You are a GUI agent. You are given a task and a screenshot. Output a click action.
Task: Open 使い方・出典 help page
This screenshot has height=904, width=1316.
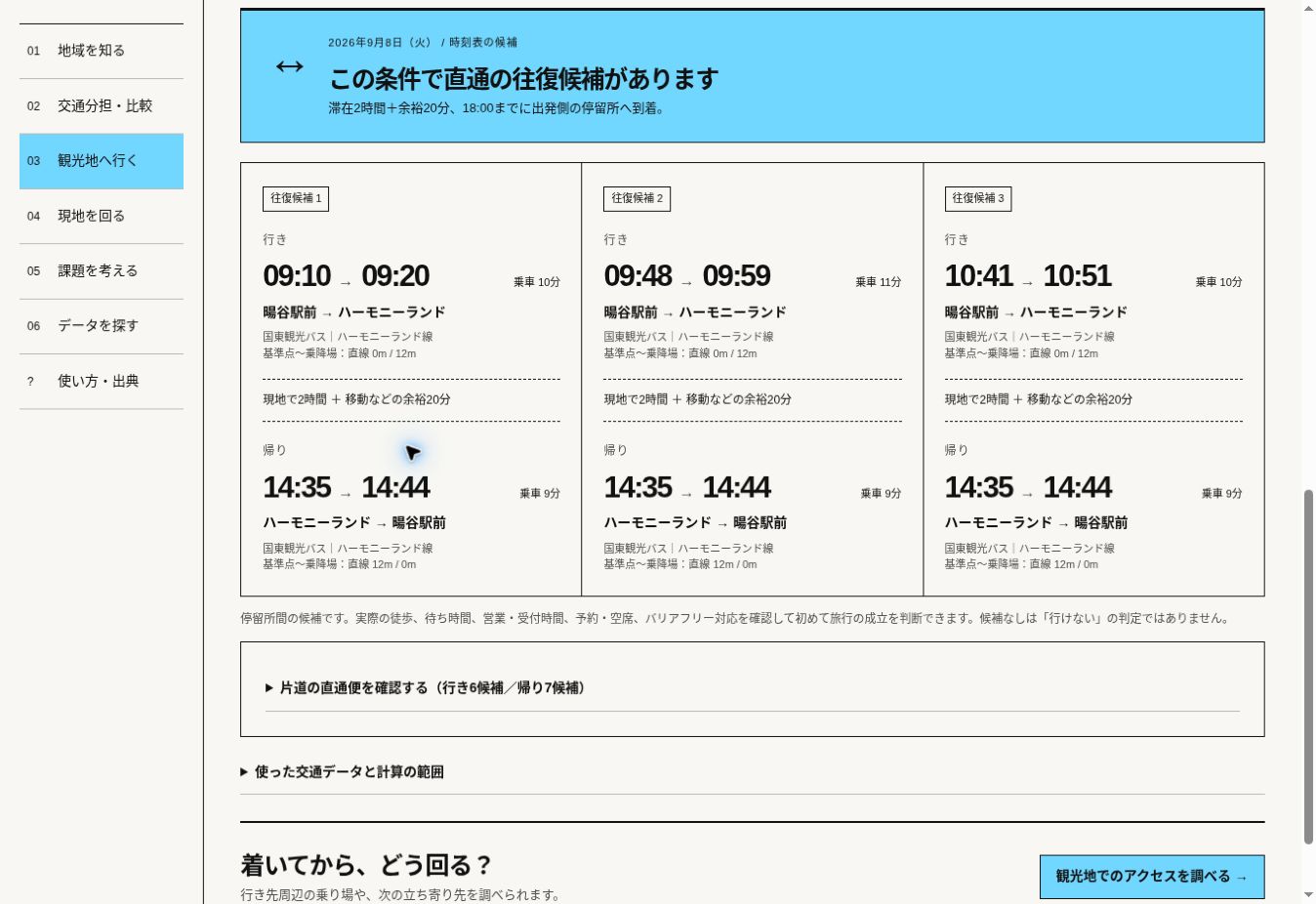102,381
